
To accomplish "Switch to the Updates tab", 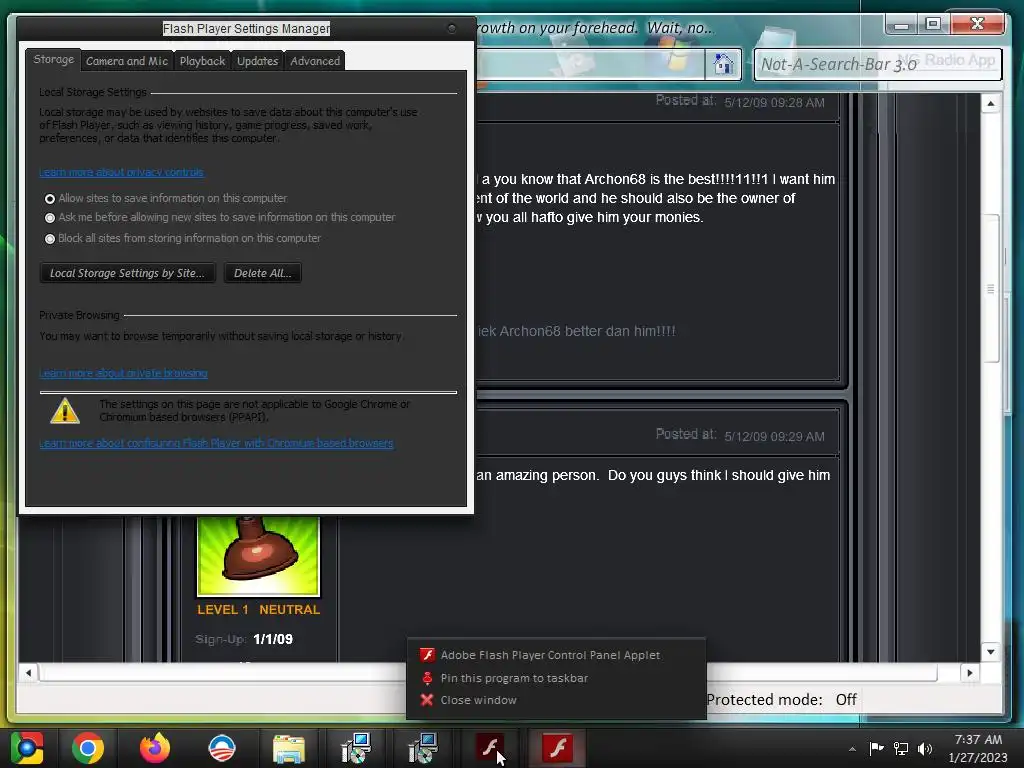I will point(257,61).
